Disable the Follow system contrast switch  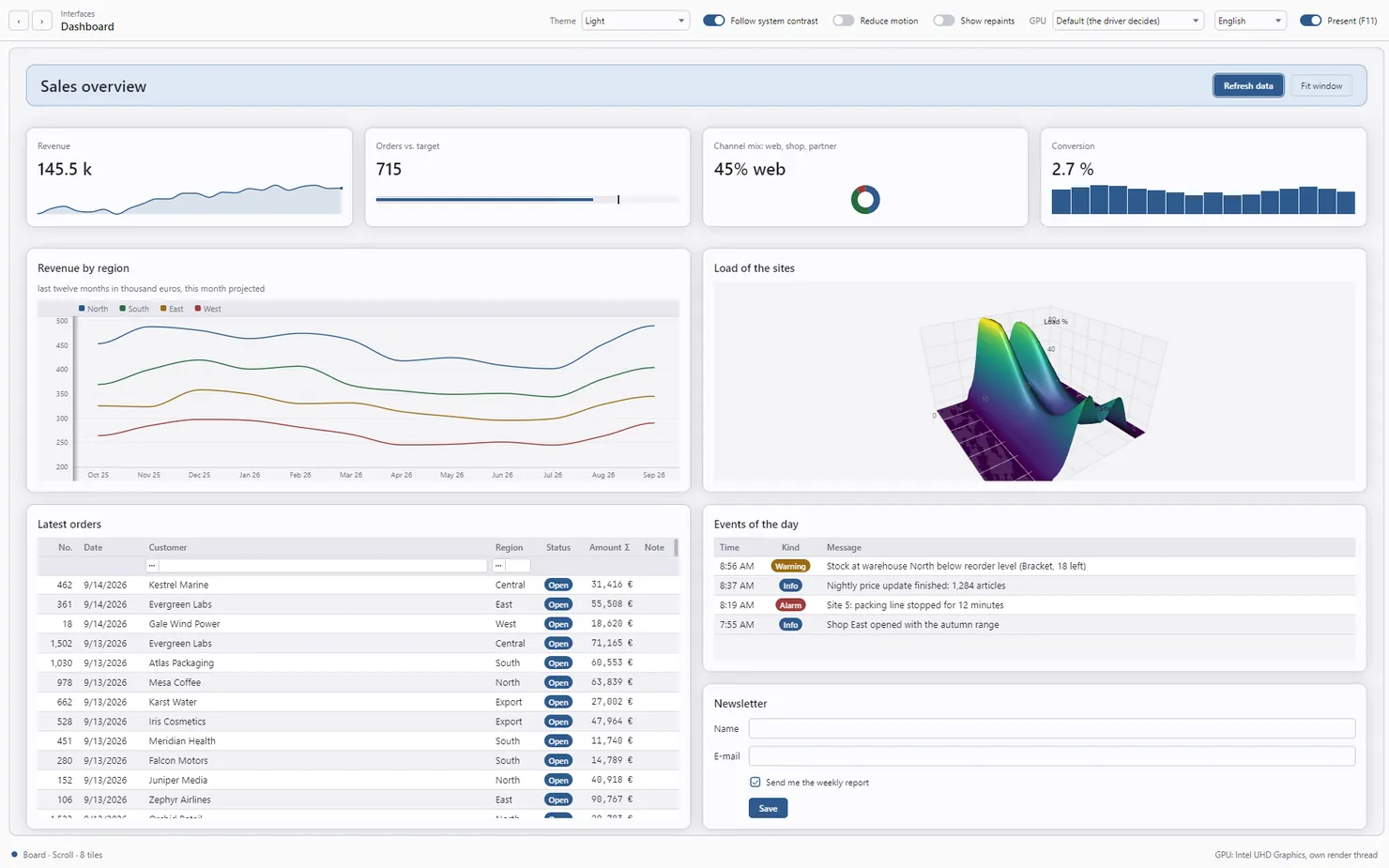(713, 21)
